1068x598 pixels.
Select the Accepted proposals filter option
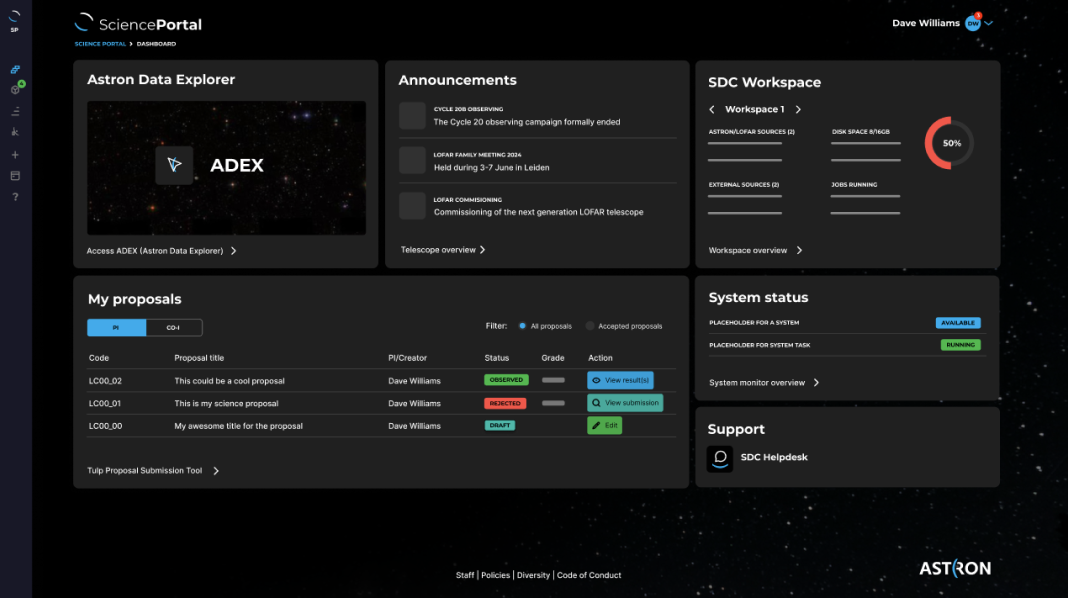(x=590, y=326)
